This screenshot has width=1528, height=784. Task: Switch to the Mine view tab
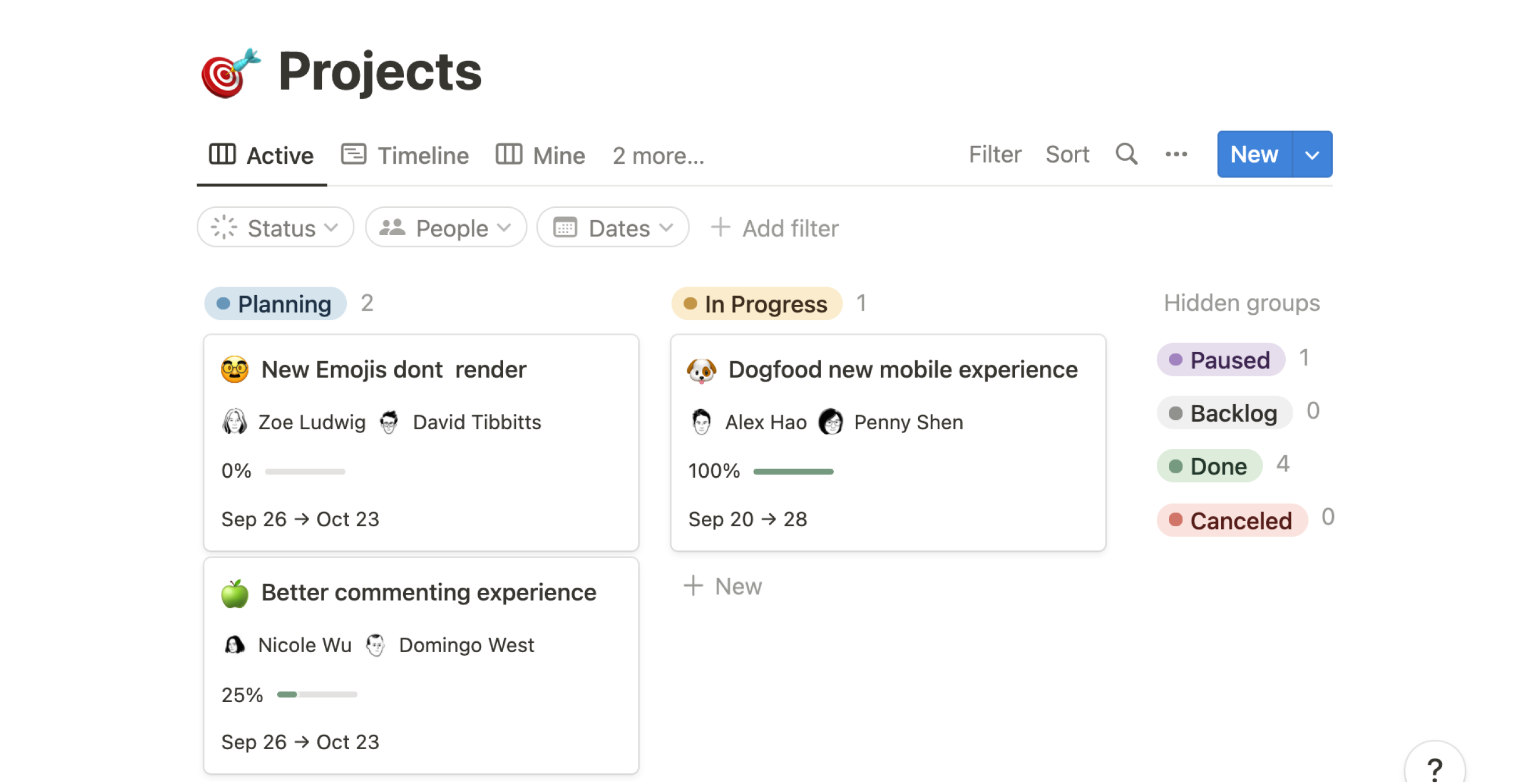540,156
